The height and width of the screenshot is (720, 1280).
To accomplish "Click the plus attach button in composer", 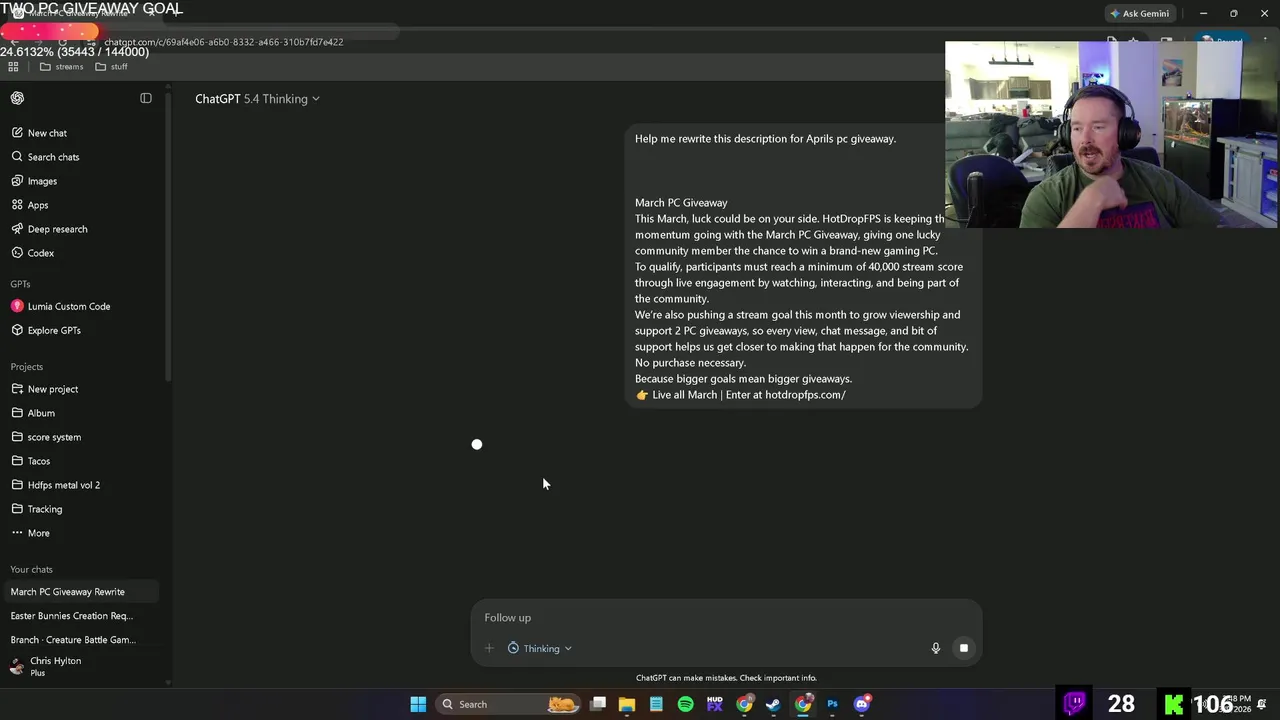I will [489, 648].
